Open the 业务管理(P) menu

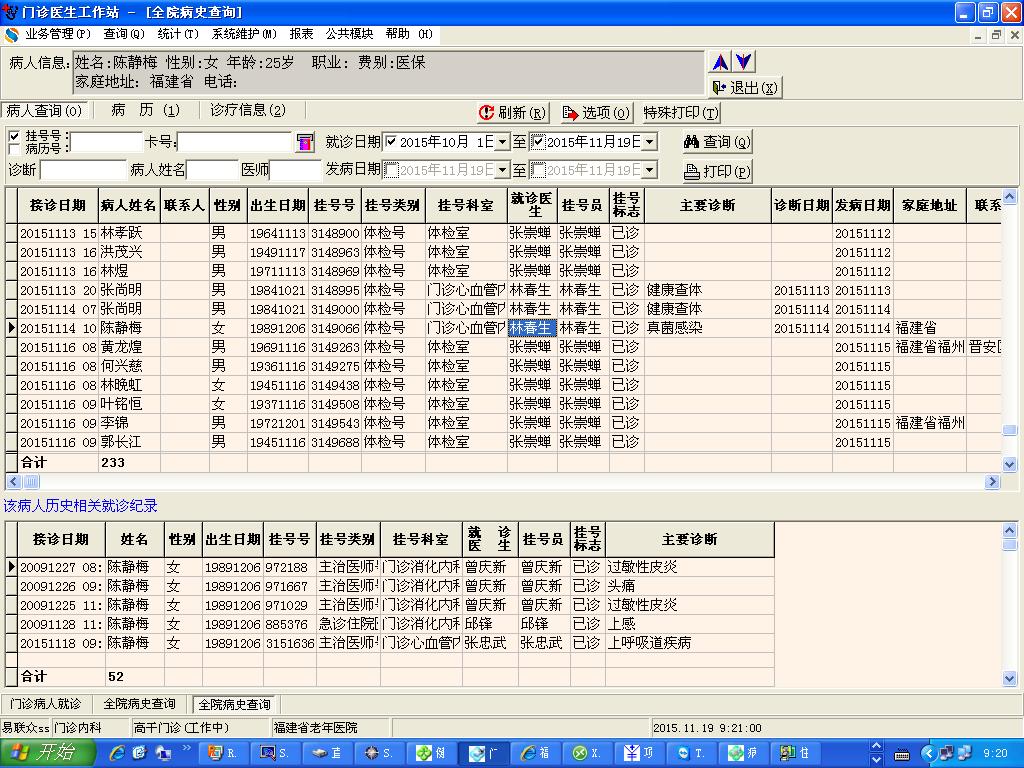57,34
